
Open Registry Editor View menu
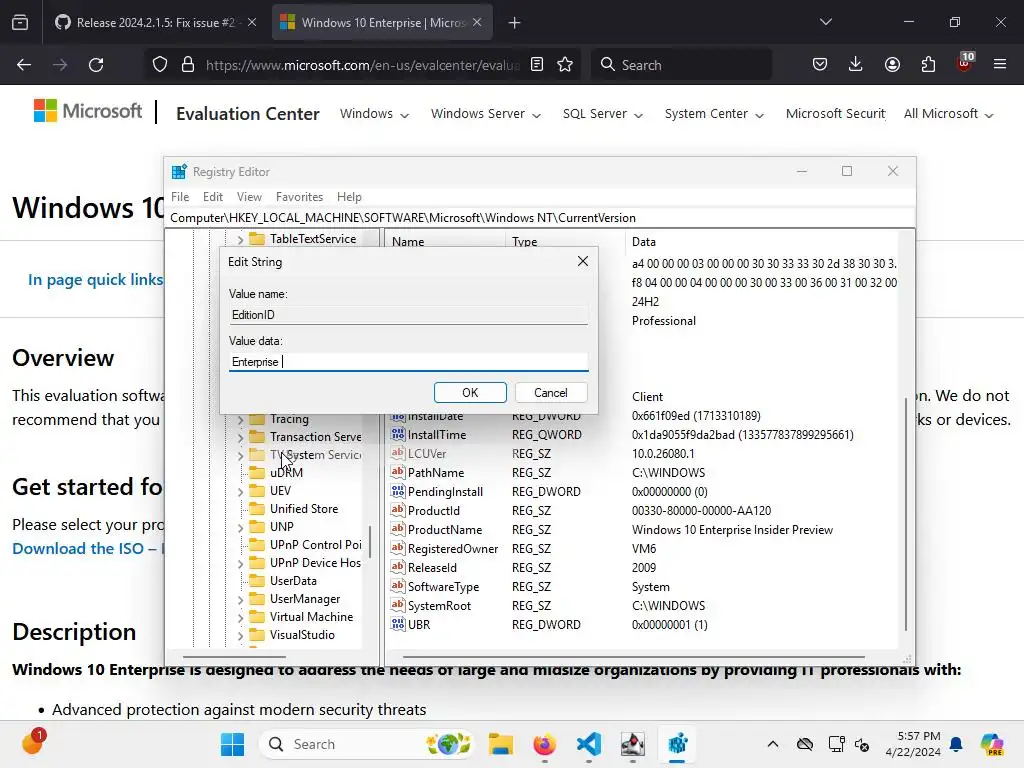pyautogui.click(x=249, y=197)
